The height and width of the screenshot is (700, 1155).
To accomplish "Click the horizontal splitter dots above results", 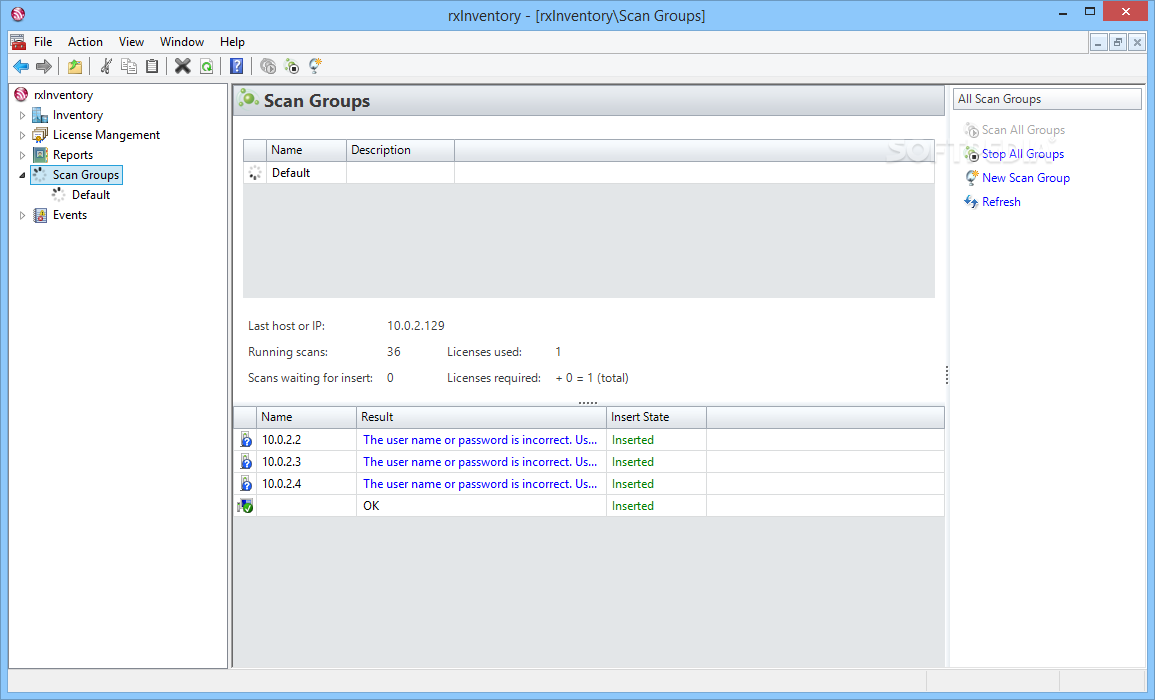I will click(588, 403).
